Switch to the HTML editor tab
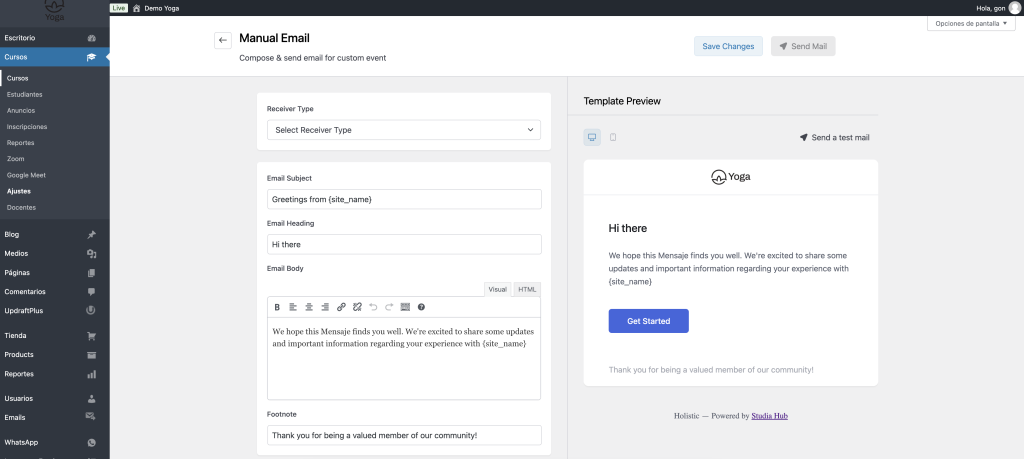Image resolution: width=1024 pixels, height=459 pixels. (527, 289)
